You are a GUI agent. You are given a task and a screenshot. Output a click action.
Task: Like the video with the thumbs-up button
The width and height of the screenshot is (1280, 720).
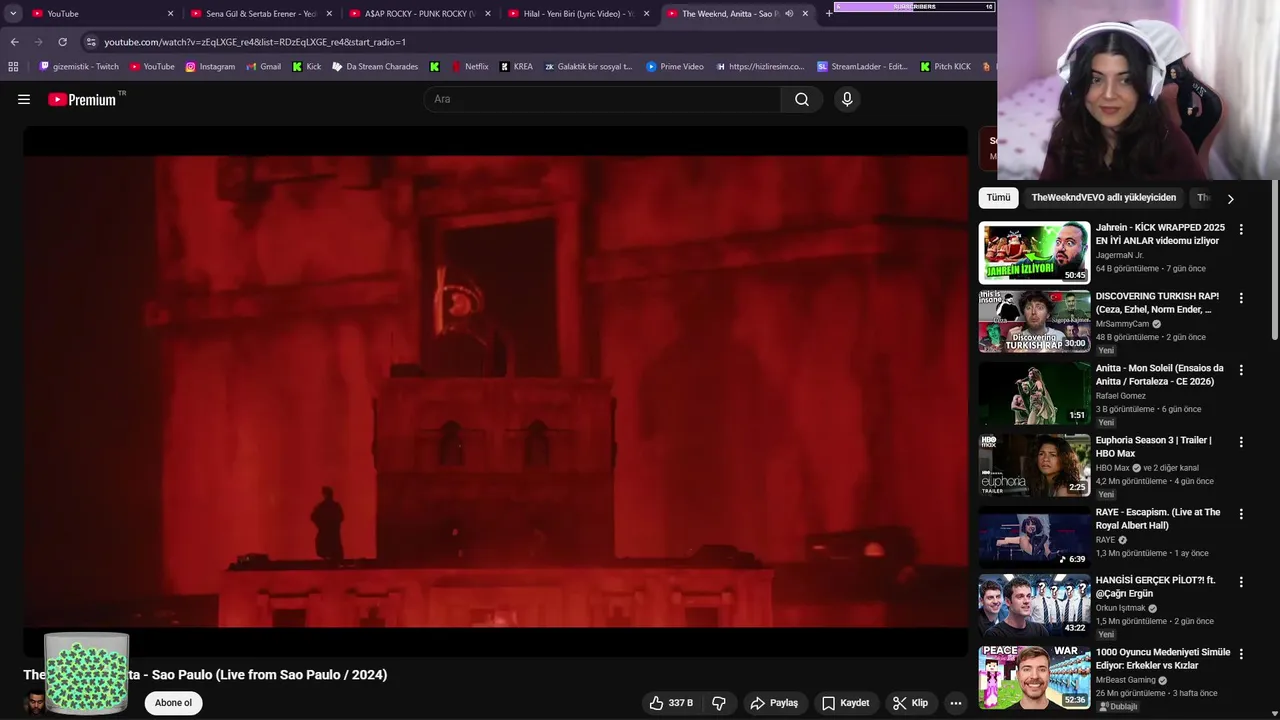(671, 703)
